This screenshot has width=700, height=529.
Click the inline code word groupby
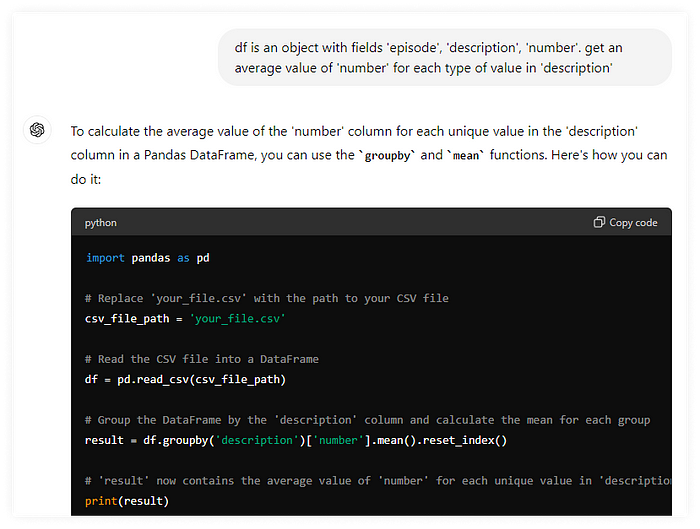point(387,155)
